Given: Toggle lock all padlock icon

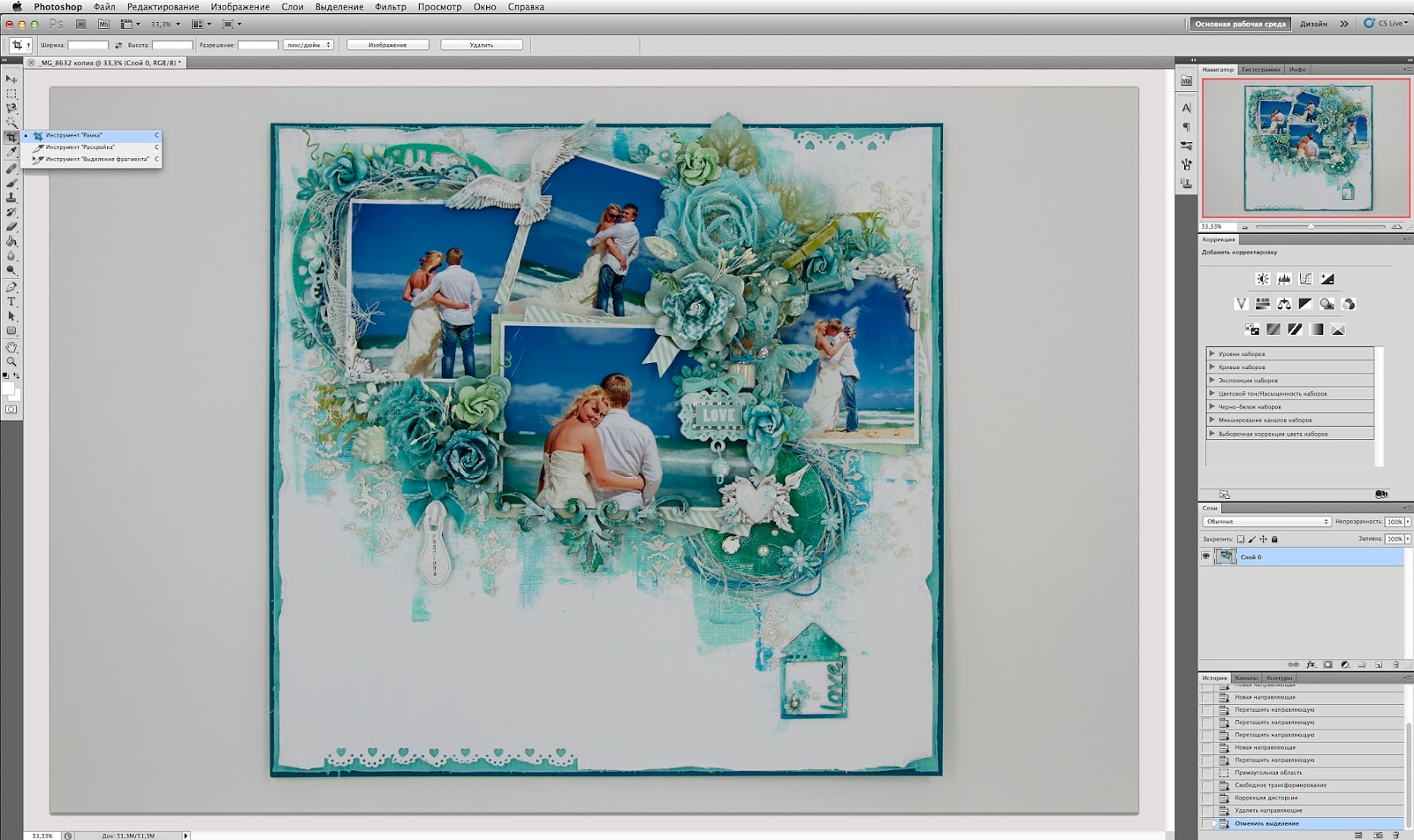Looking at the screenshot, I should (x=1274, y=539).
